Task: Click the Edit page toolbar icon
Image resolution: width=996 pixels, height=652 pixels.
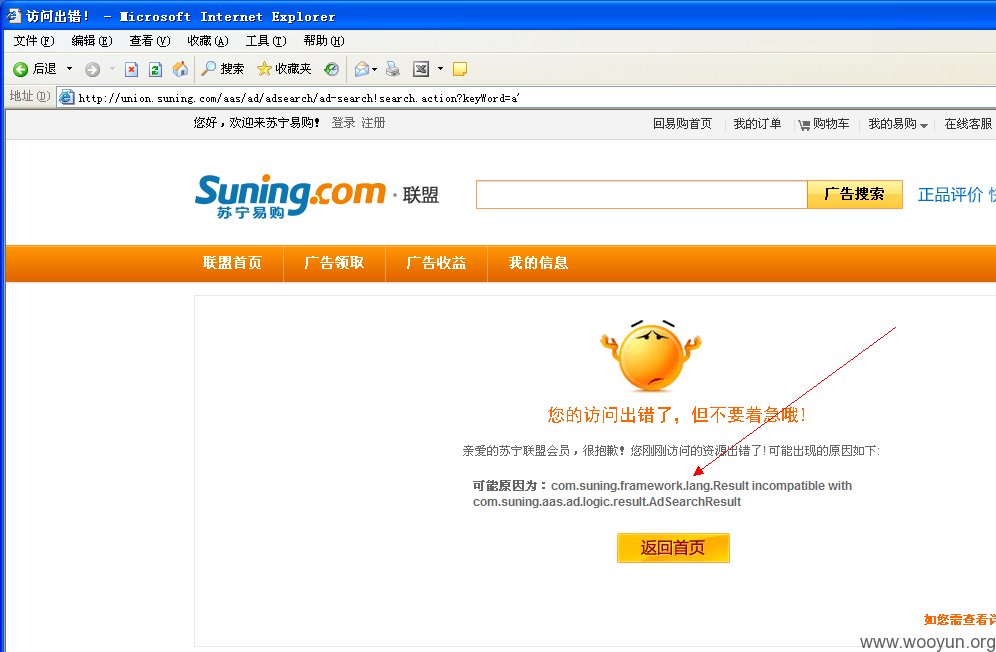Action: [421, 69]
